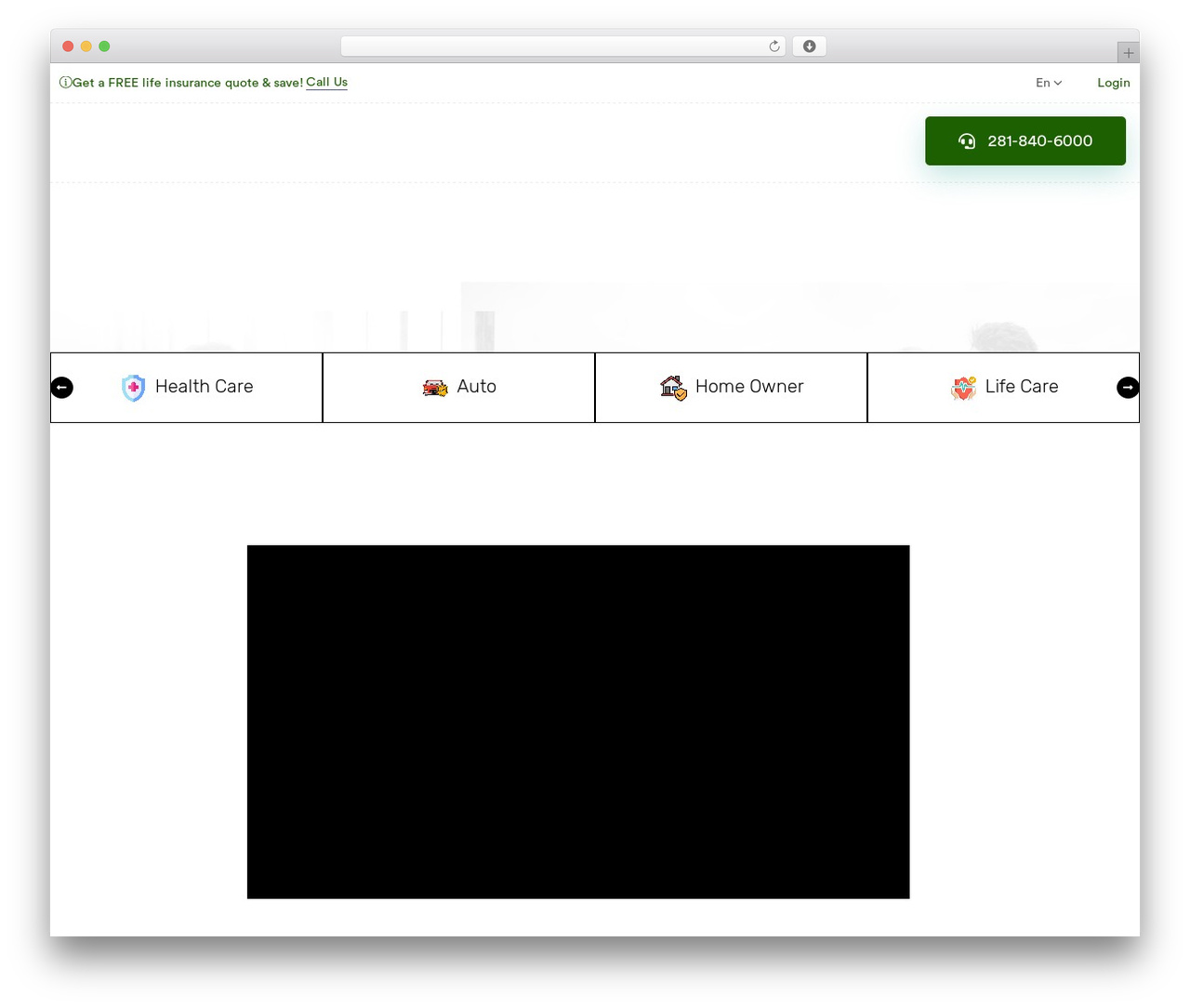Click the headset icon on phone button
Image resolution: width=1190 pixels, height=1008 pixels.
coord(967,141)
